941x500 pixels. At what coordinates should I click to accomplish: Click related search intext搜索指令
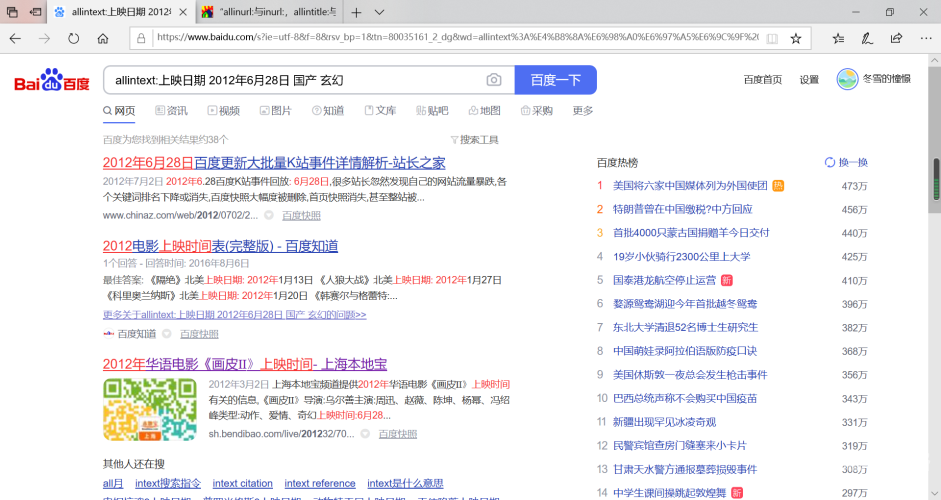tap(168, 483)
